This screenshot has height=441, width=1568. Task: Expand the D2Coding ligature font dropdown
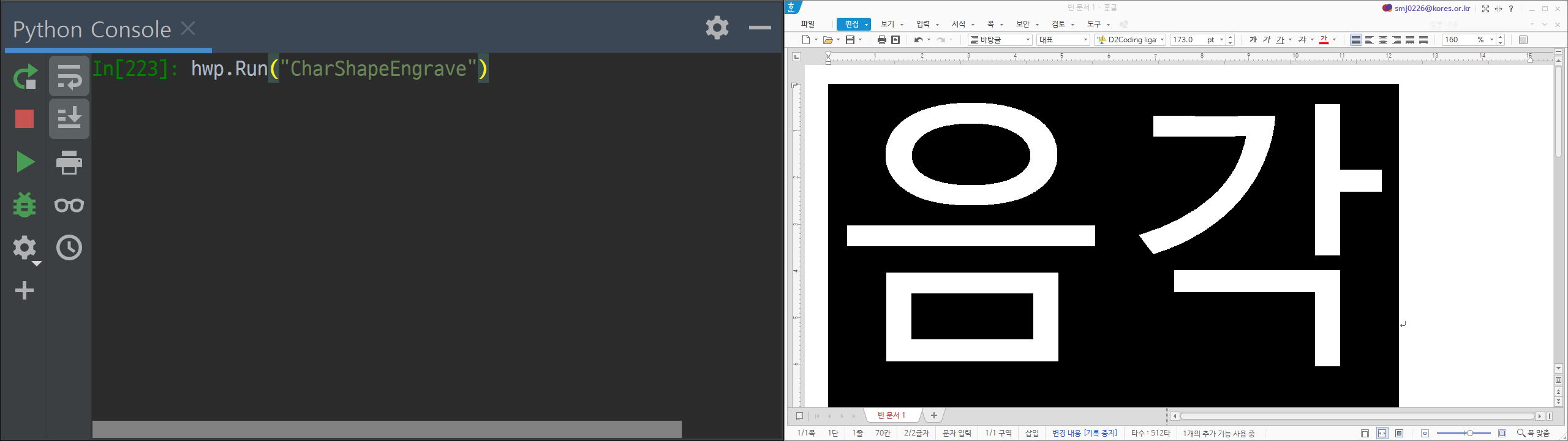(1162, 40)
